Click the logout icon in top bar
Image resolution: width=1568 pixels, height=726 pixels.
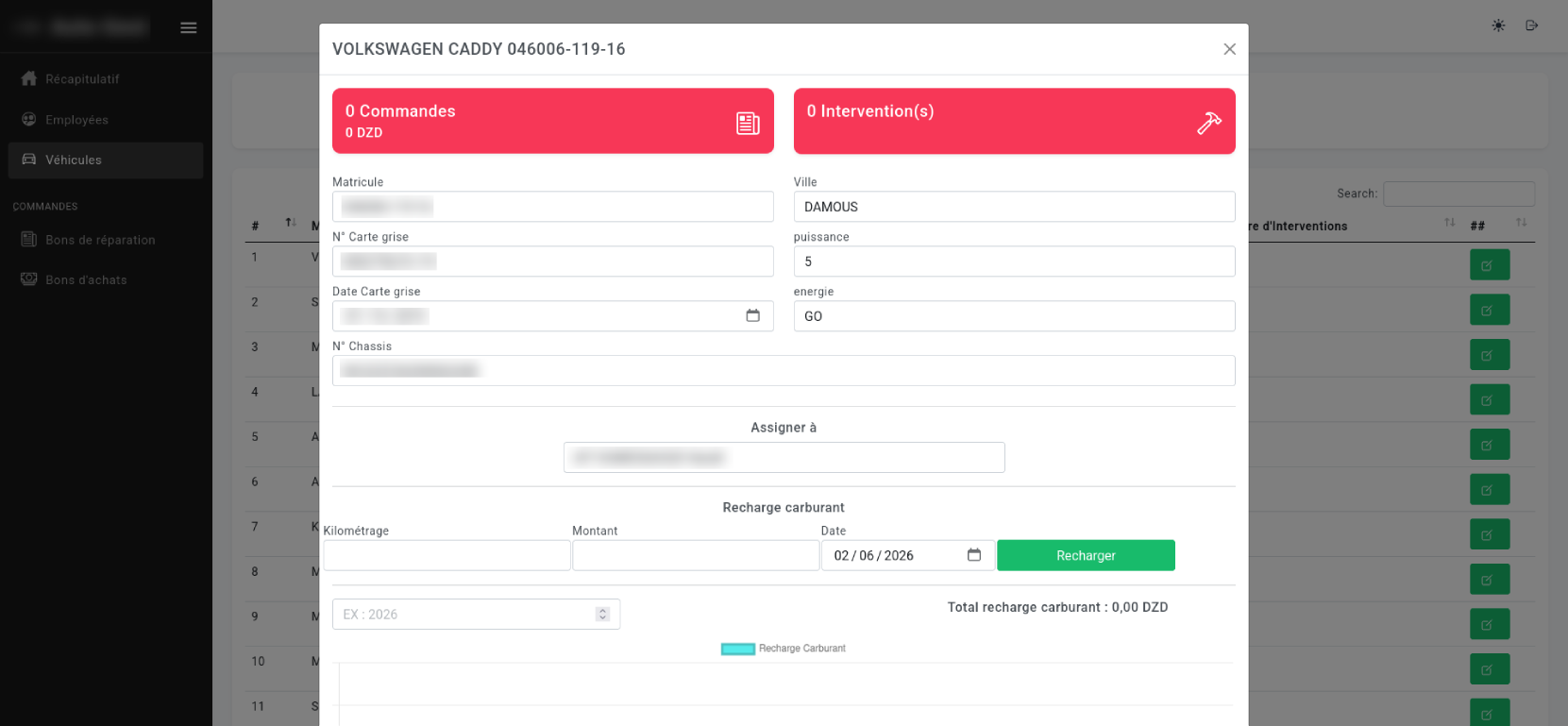pos(1531,25)
